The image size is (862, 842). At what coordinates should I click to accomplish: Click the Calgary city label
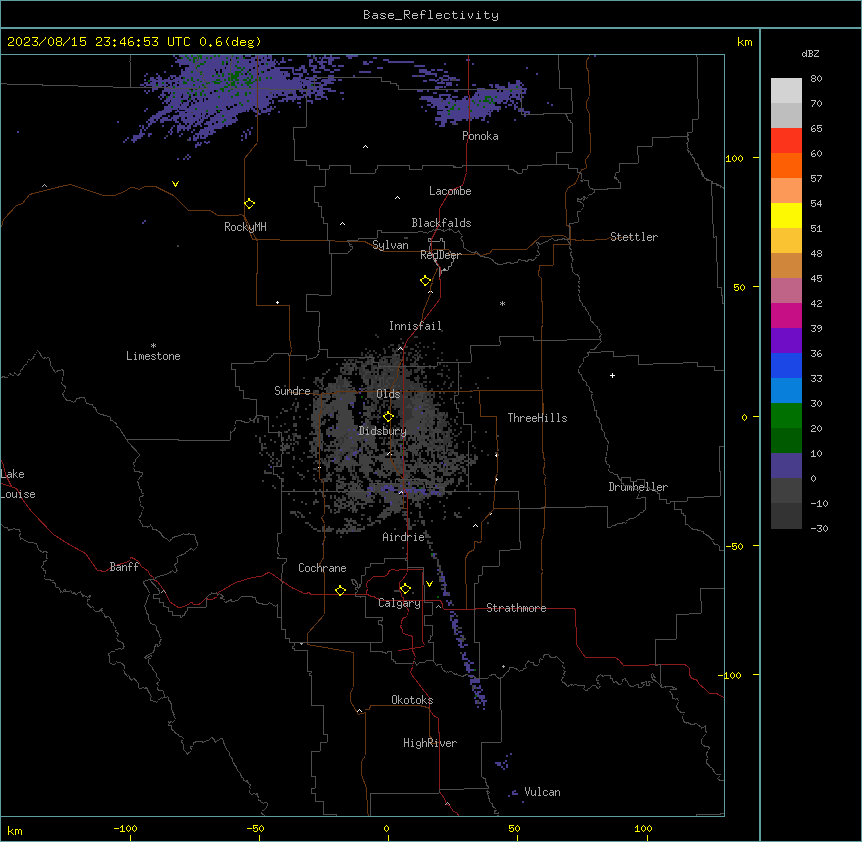(399, 603)
